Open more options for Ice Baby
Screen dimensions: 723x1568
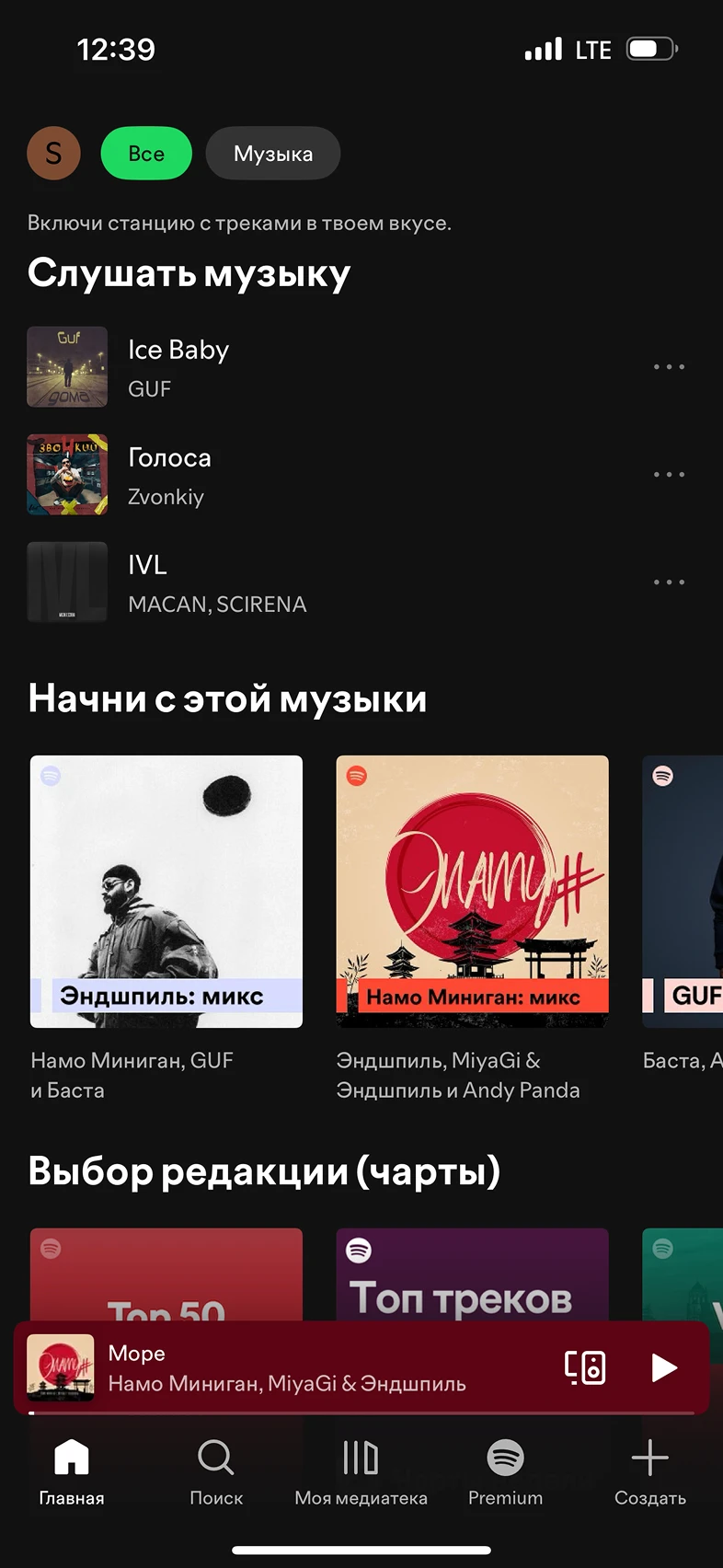point(669,366)
